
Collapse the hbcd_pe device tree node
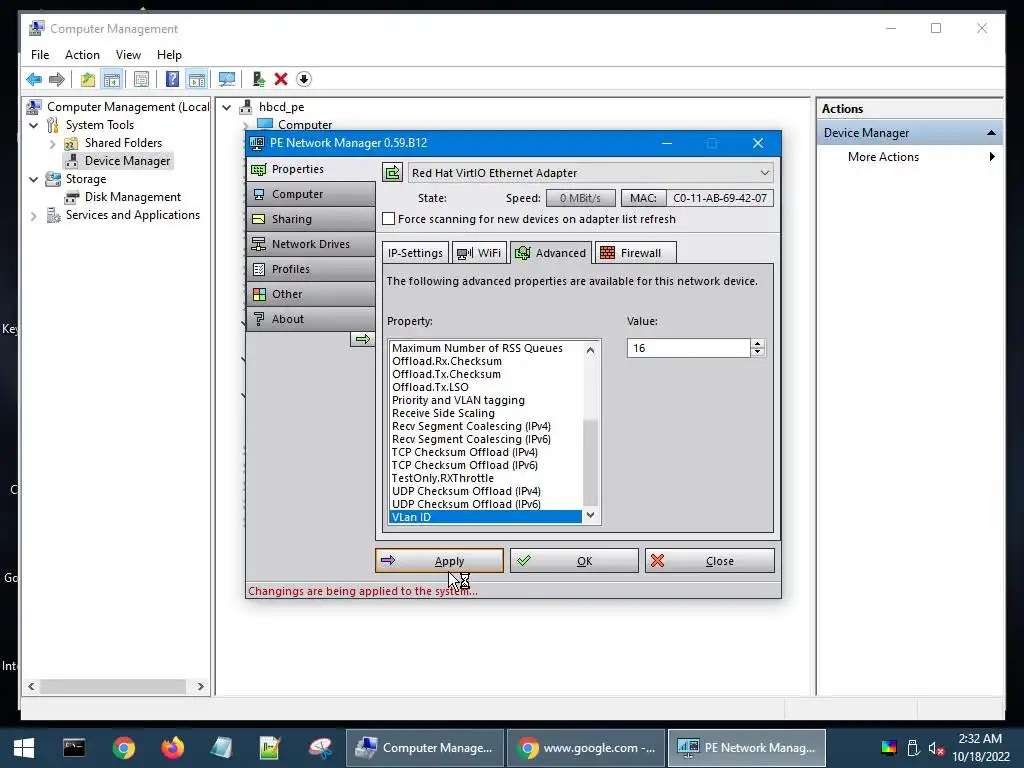tap(227, 107)
